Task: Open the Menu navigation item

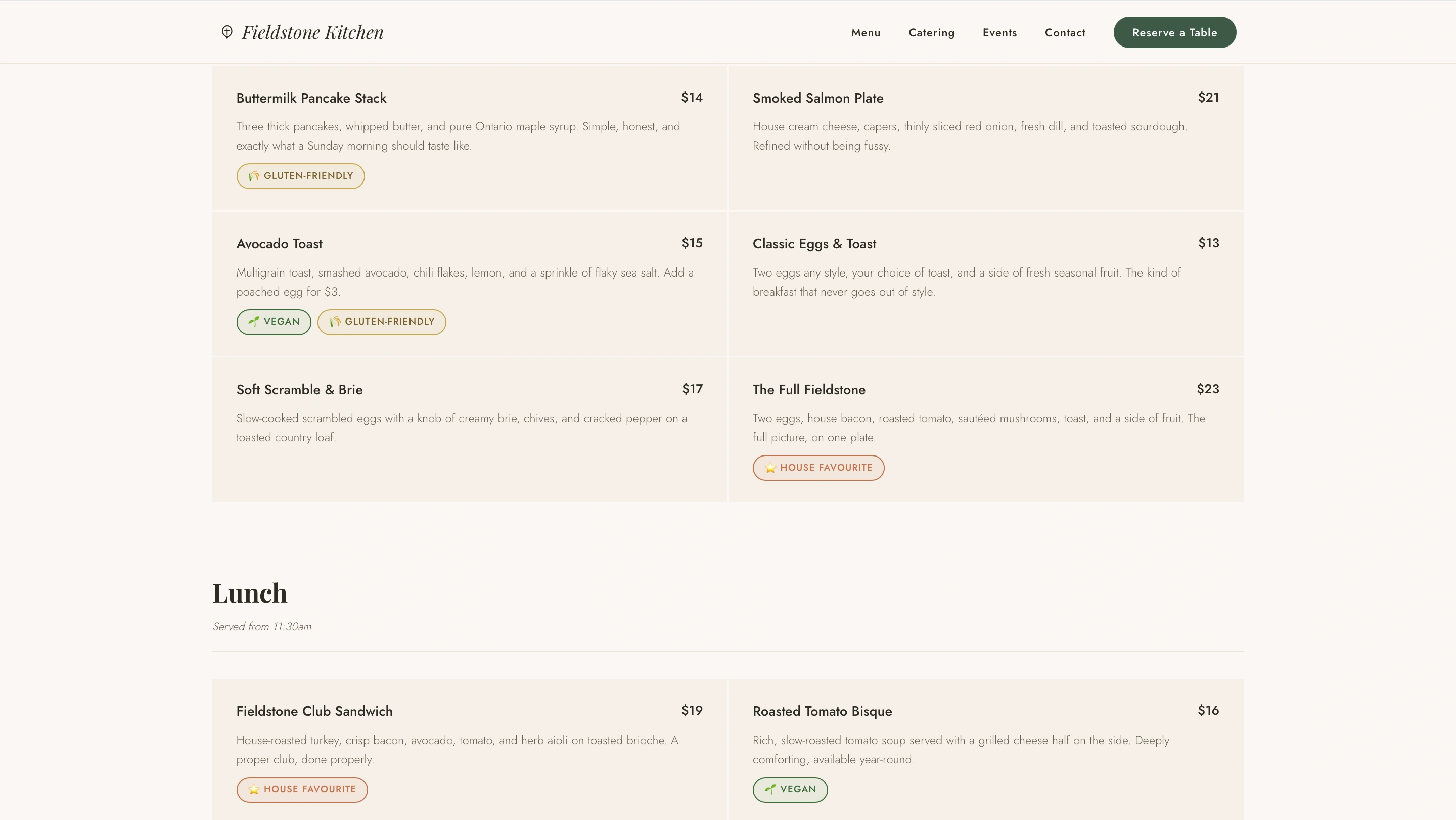Action: [866, 33]
